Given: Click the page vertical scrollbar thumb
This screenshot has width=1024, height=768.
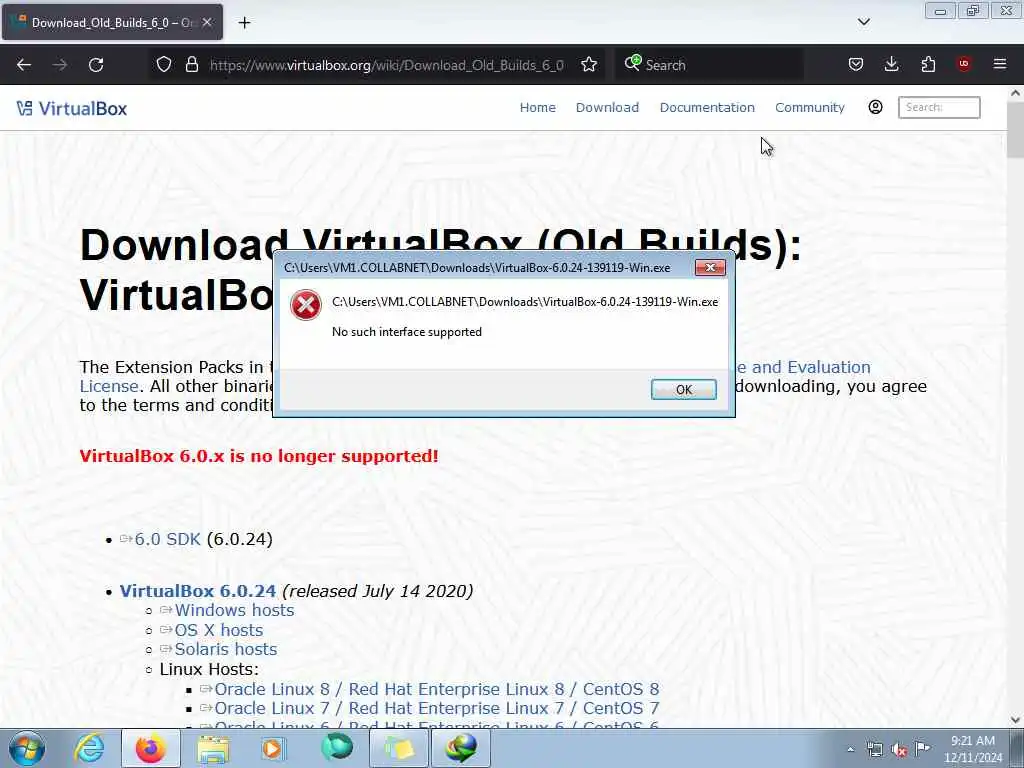Looking at the screenshot, I should 1015,129.
